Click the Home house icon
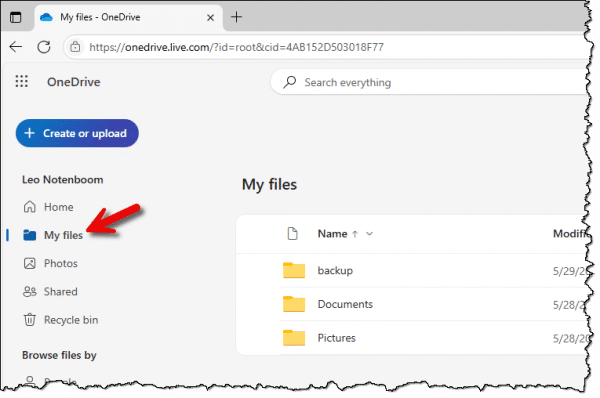This screenshot has width=600, height=398. tap(29, 207)
